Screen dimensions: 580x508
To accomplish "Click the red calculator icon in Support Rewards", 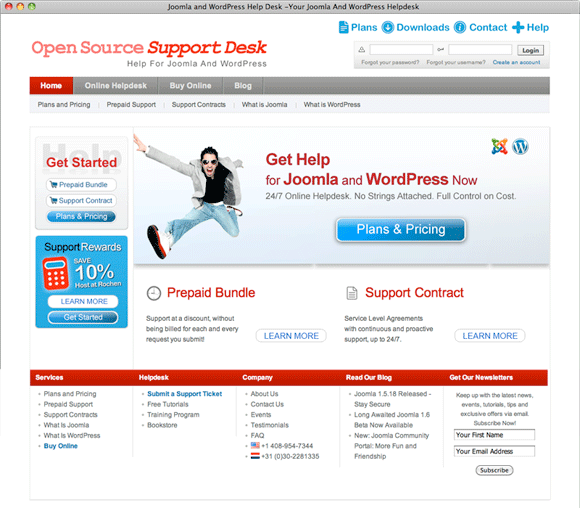I will (55, 273).
